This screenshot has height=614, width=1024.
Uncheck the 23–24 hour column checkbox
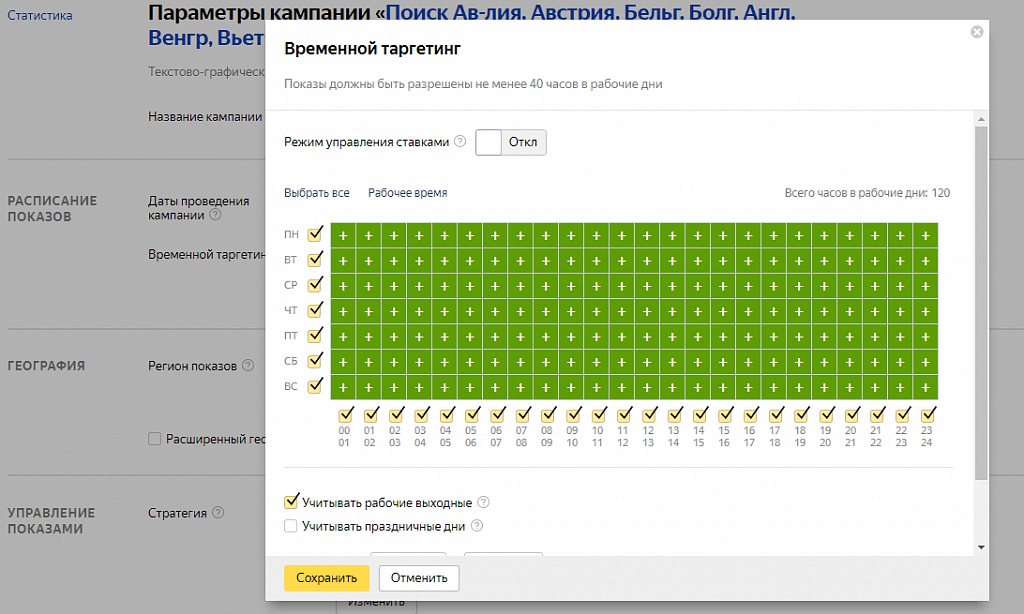pos(925,413)
